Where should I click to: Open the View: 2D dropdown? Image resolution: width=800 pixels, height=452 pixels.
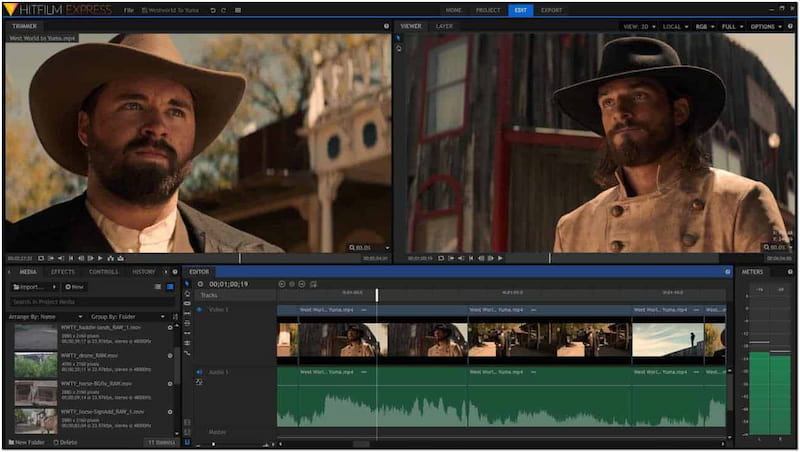click(639, 27)
